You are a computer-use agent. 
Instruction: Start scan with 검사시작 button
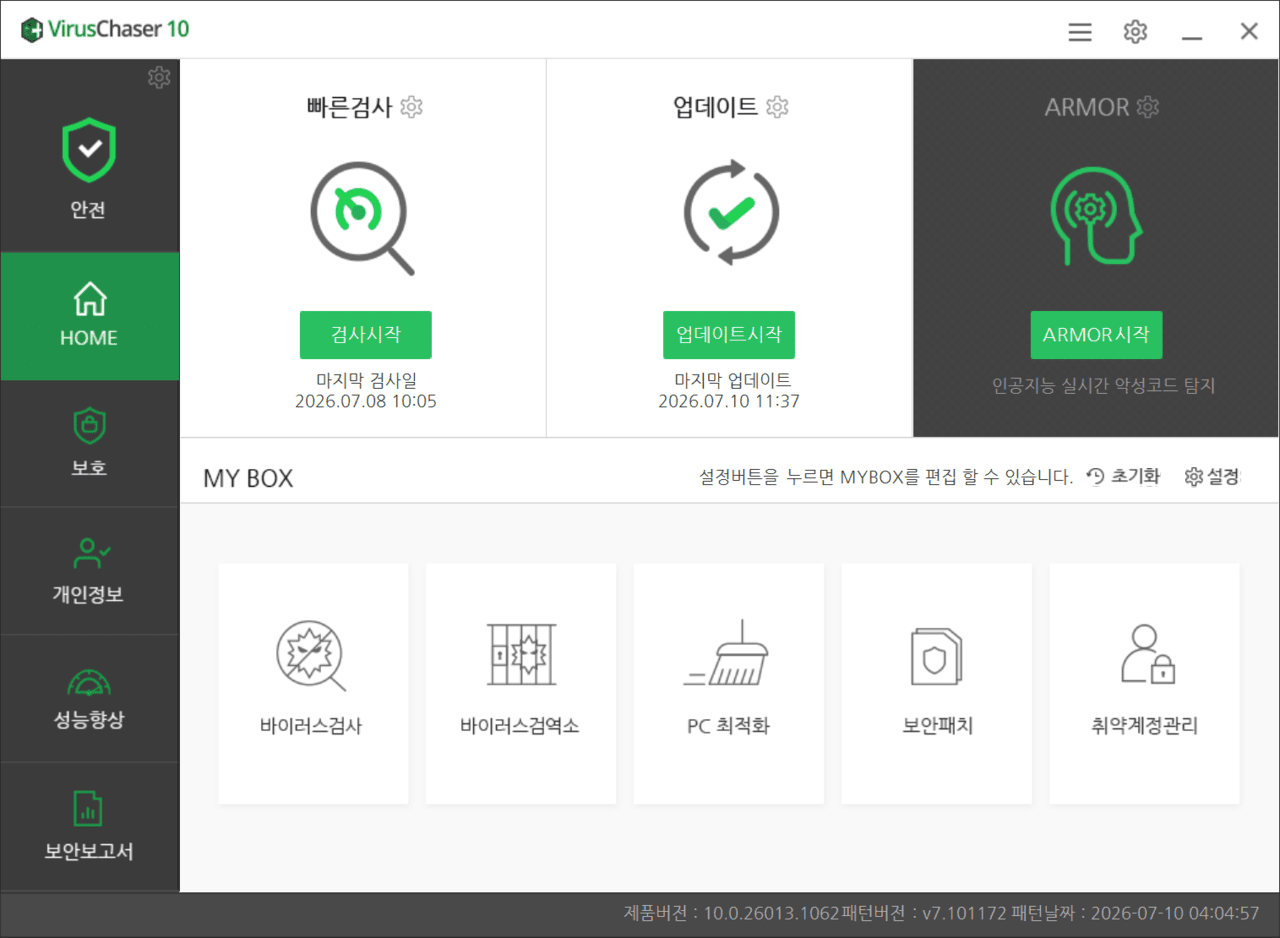pos(366,335)
